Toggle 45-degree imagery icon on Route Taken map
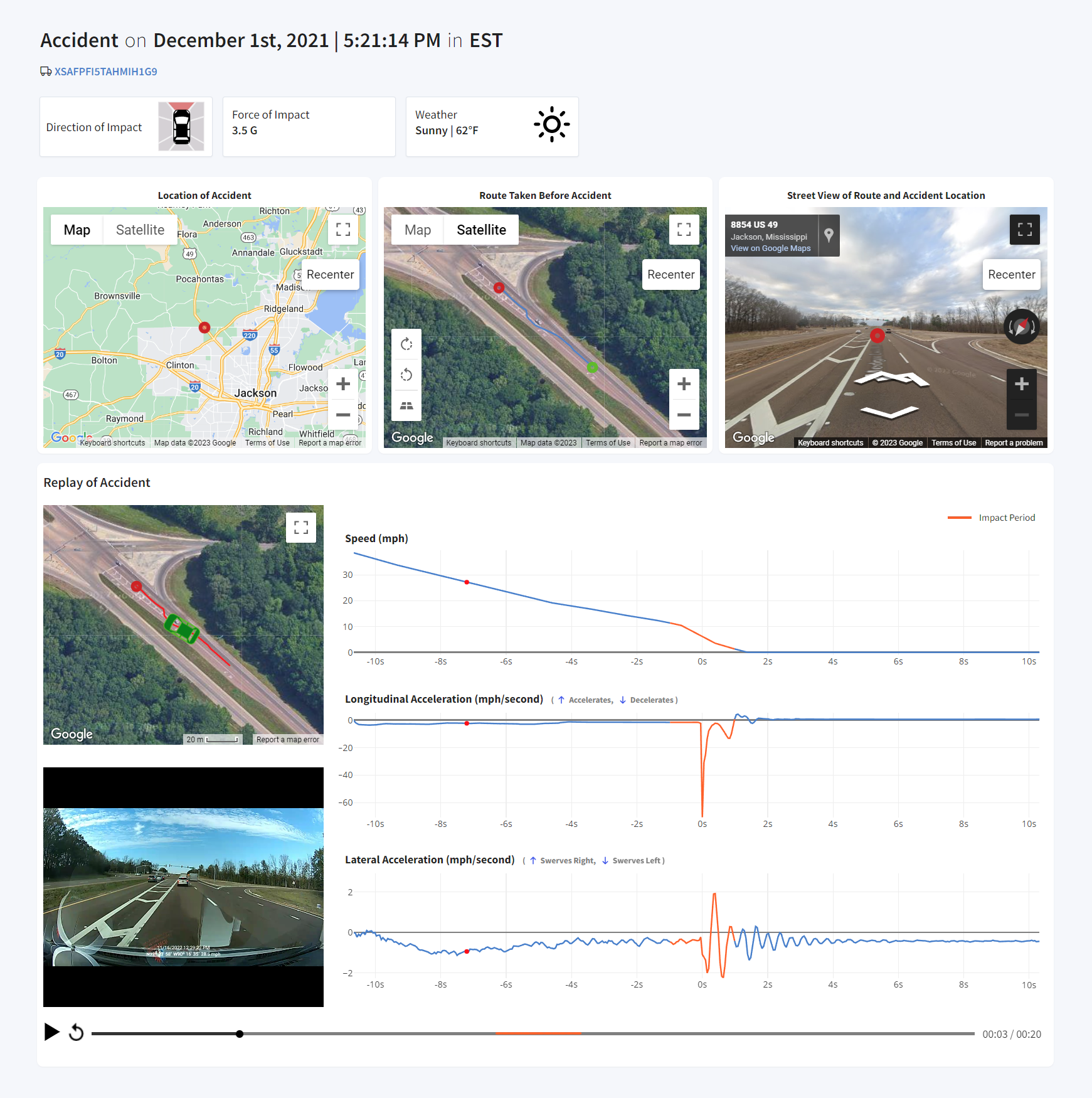 pos(406,405)
